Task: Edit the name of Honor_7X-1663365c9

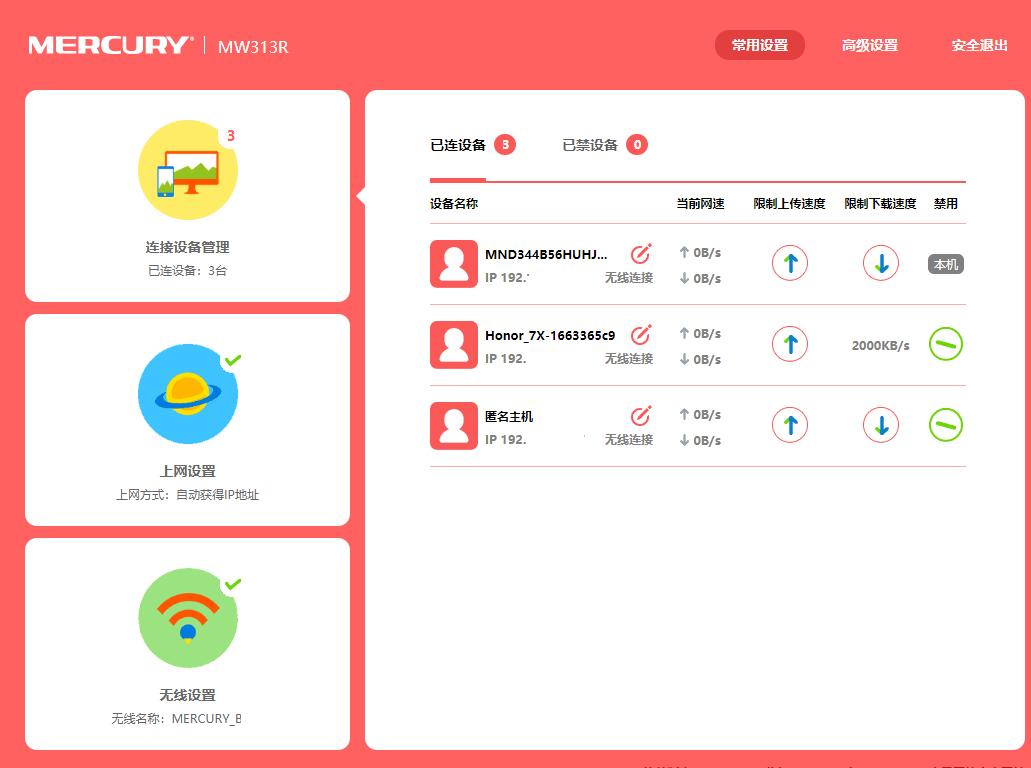Action: 641,333
